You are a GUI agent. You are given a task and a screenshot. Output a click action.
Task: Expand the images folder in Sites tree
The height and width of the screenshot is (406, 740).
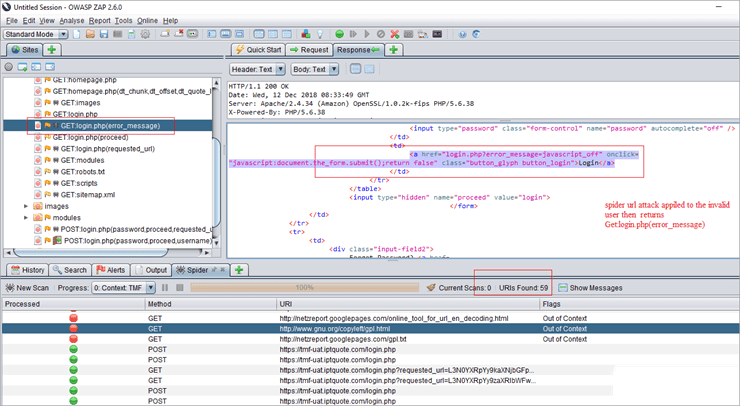click(26, 206)
